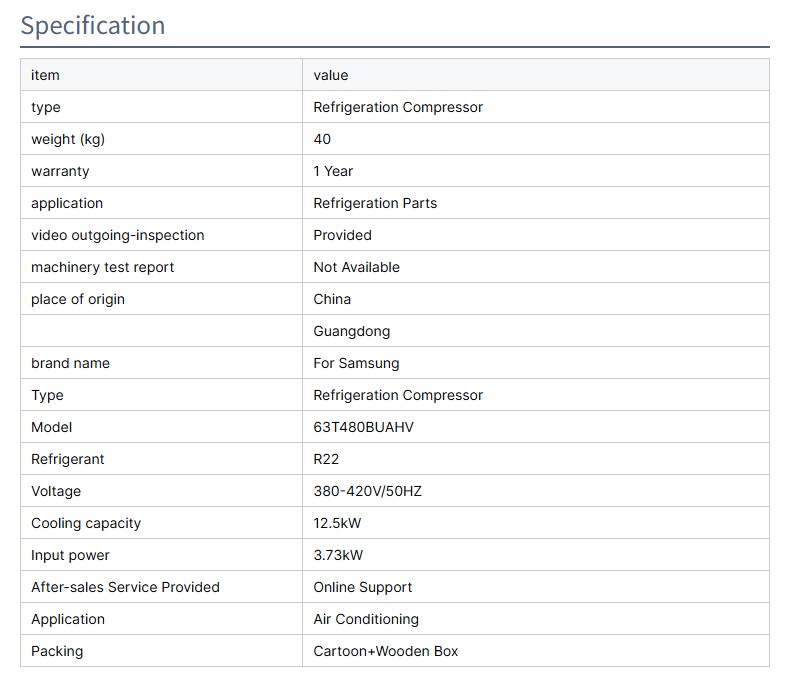Click the 'Refrigeration Parts' value cell

click(375, 203)
